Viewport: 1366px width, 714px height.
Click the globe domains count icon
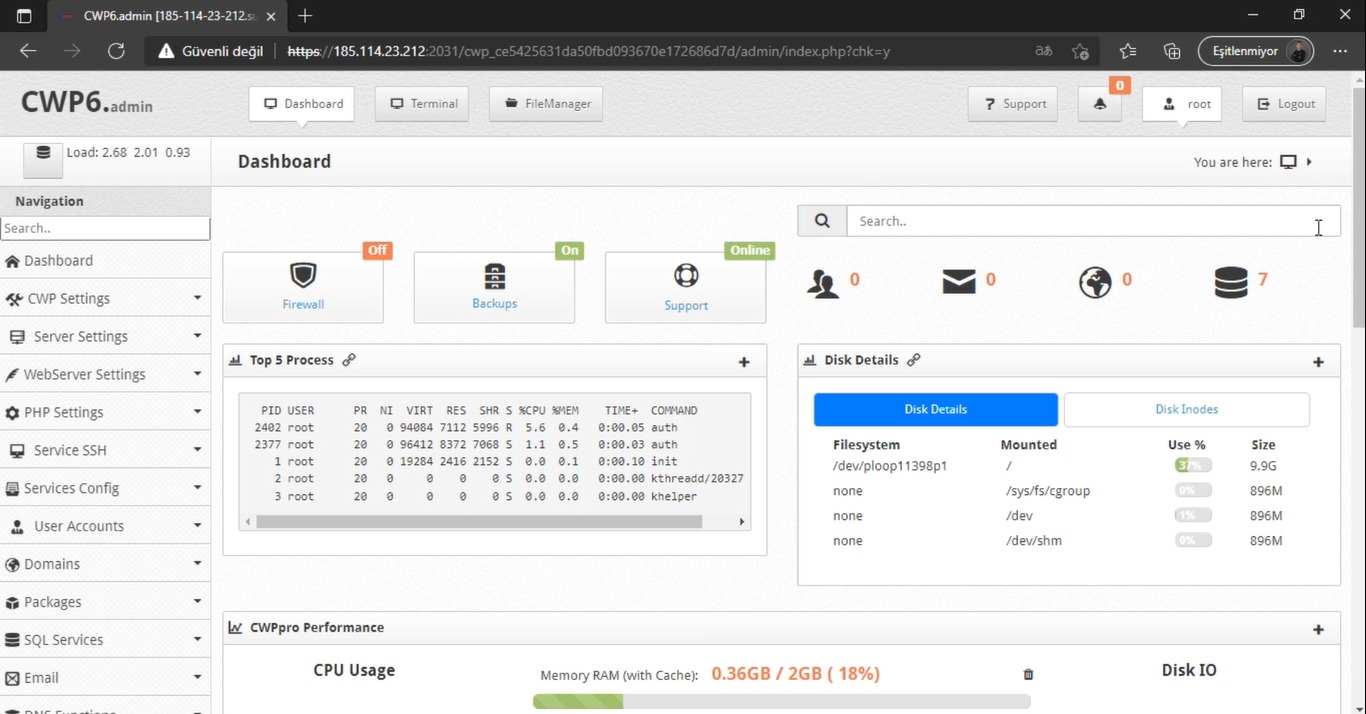[1095, 283]
